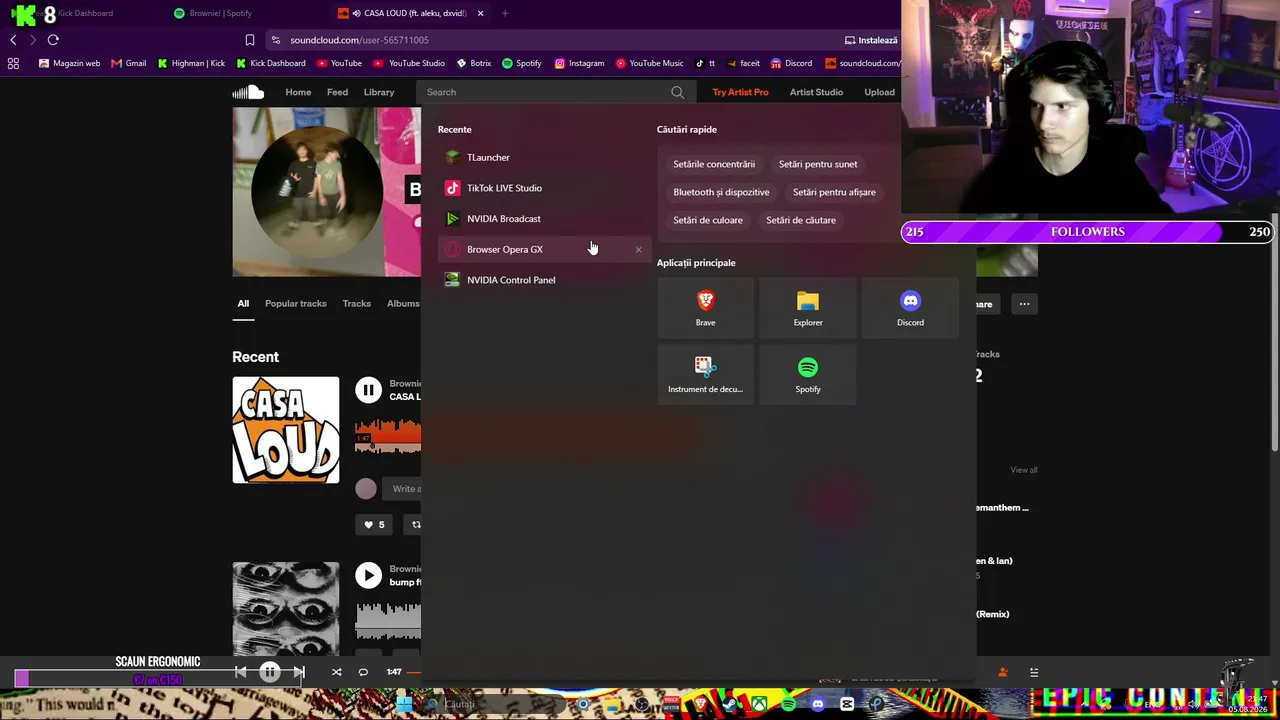Open Gmail bookmark

pyautogui.click(x=129, y=63)
